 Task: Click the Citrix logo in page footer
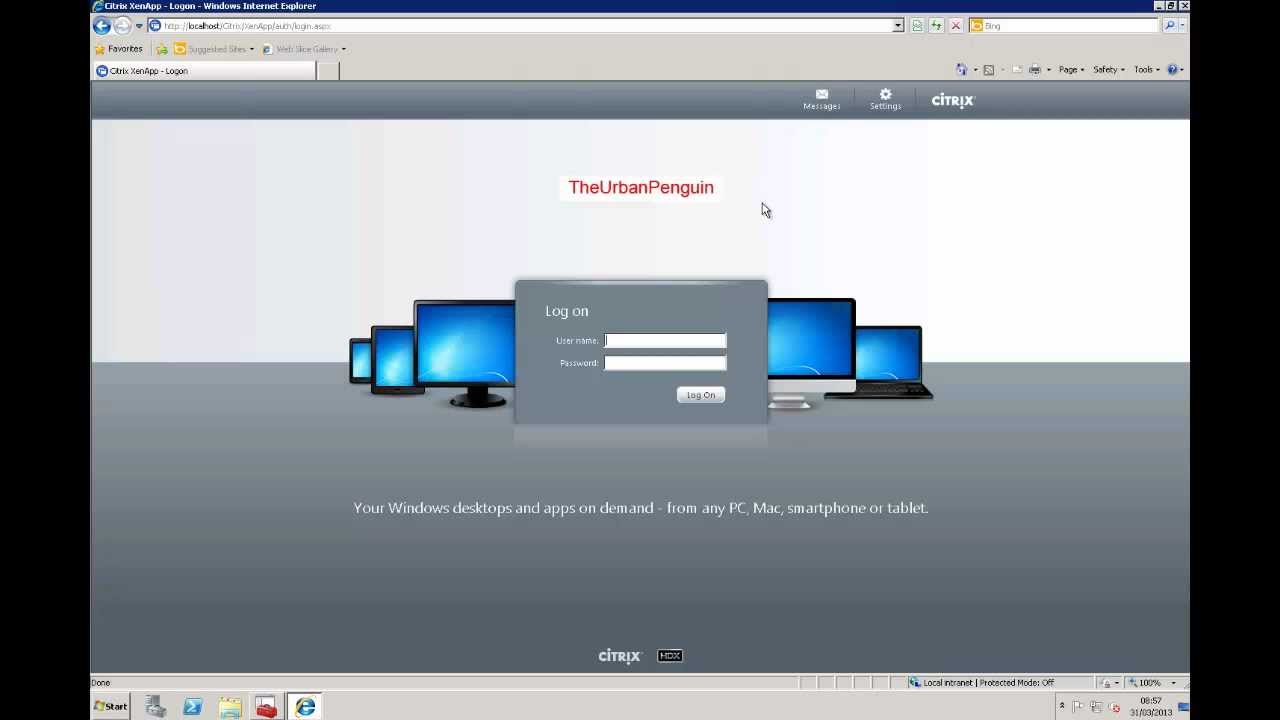coord(619,656)
